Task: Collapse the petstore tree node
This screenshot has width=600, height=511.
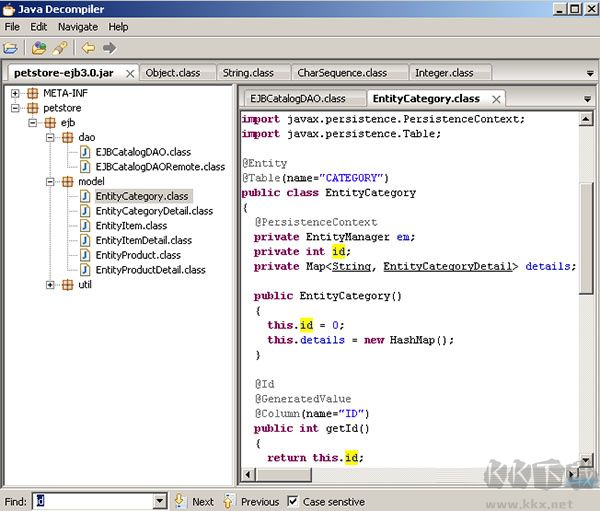Action: pyautogui.click(x=15, y=108)
